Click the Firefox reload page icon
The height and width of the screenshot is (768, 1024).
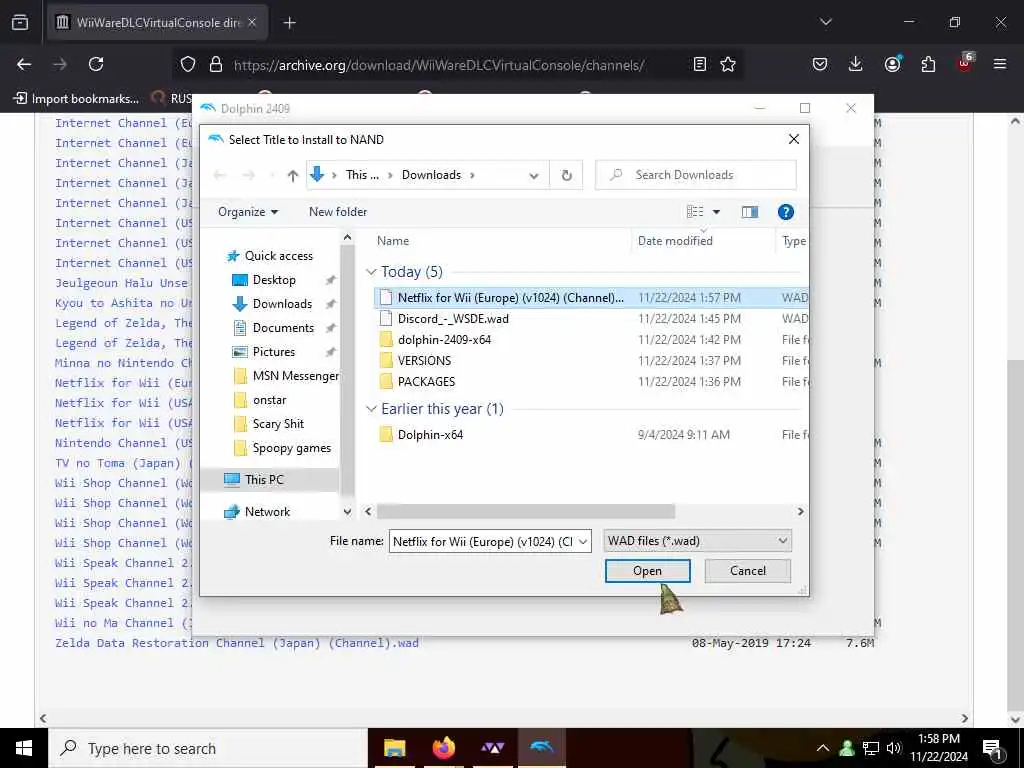point(96,64)
